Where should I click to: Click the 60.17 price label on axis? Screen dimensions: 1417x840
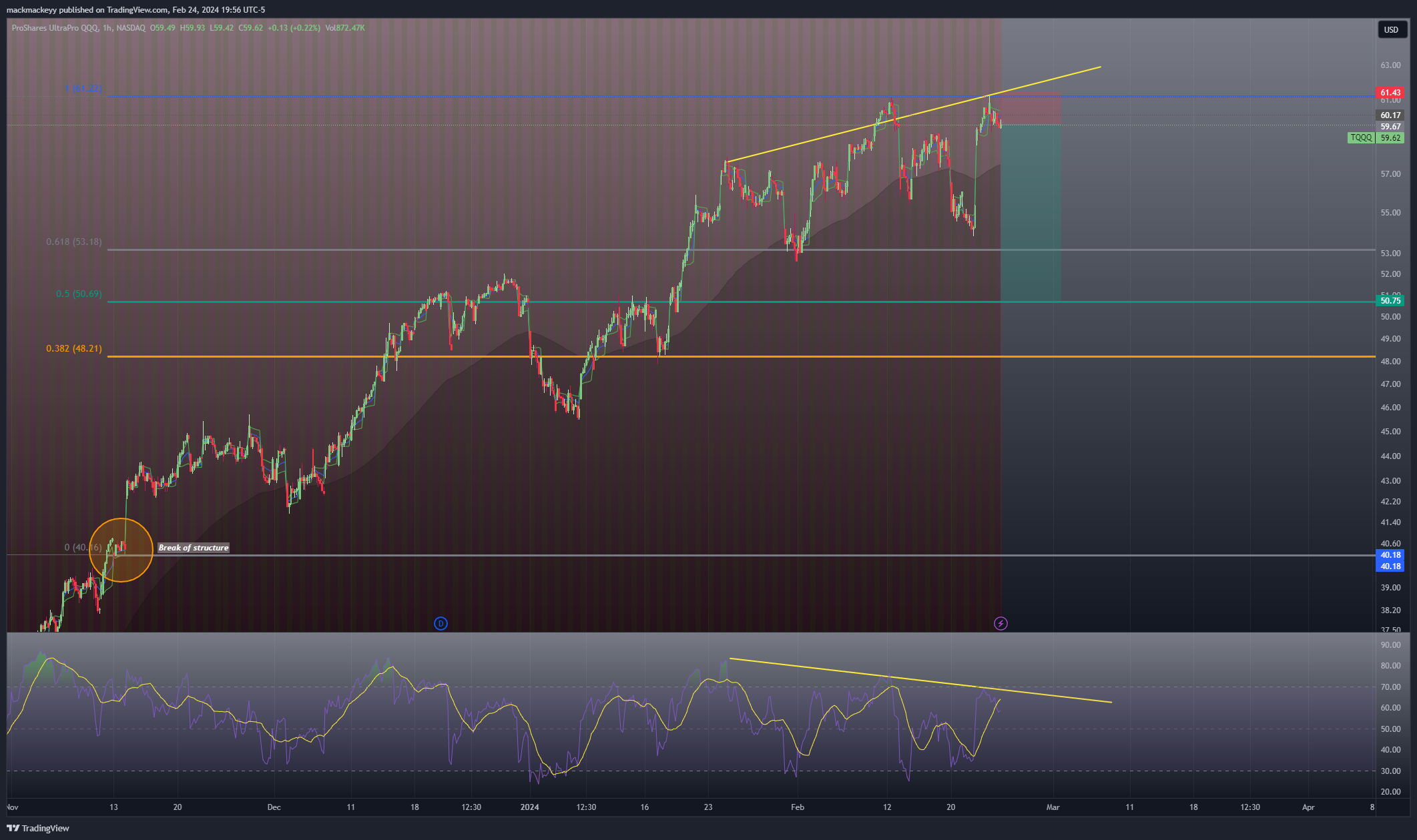[1390, 115]
